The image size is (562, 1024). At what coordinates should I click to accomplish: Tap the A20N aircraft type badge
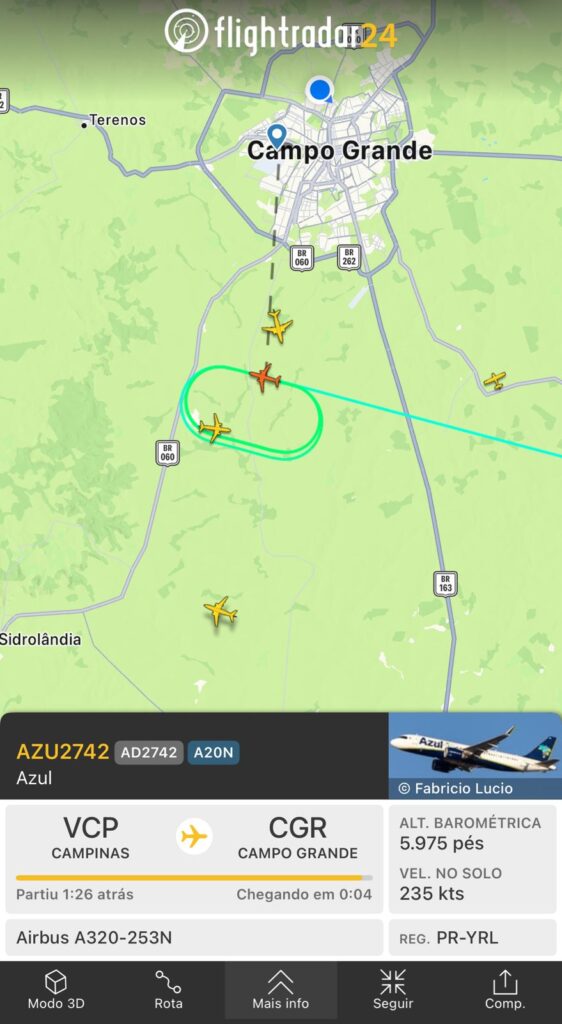tap(213, 752)
